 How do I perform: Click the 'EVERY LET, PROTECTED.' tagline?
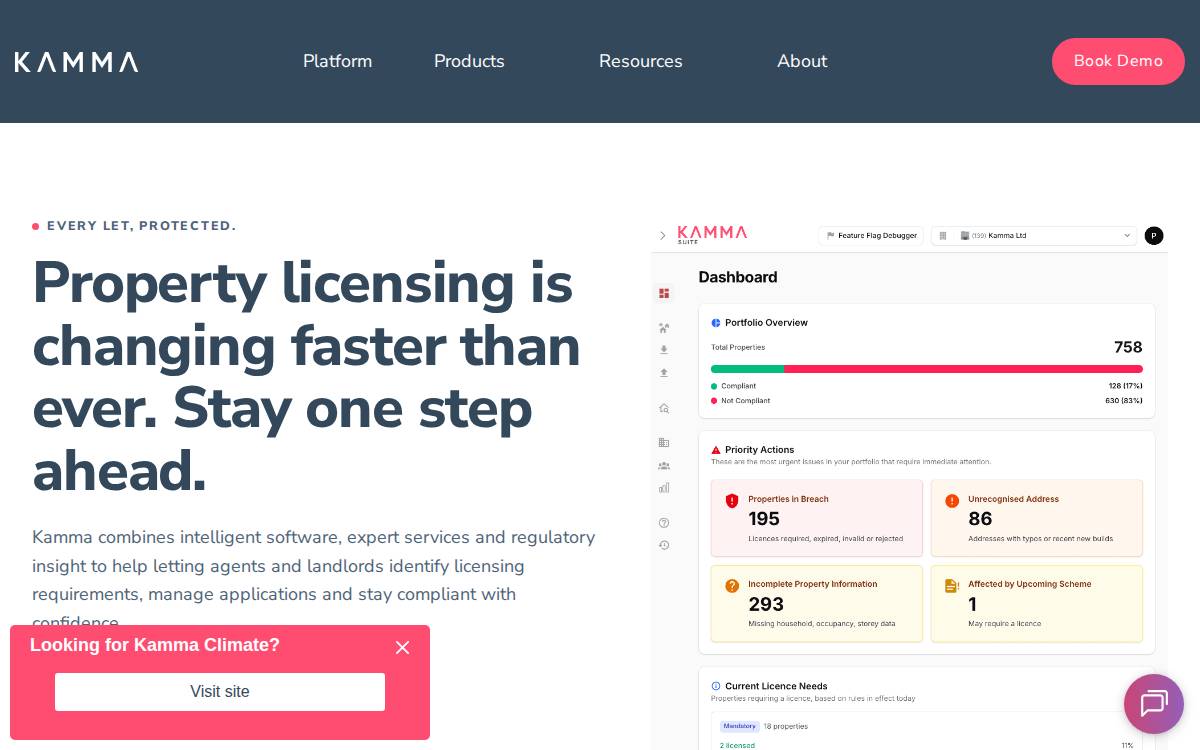click(x=141, y=226)
